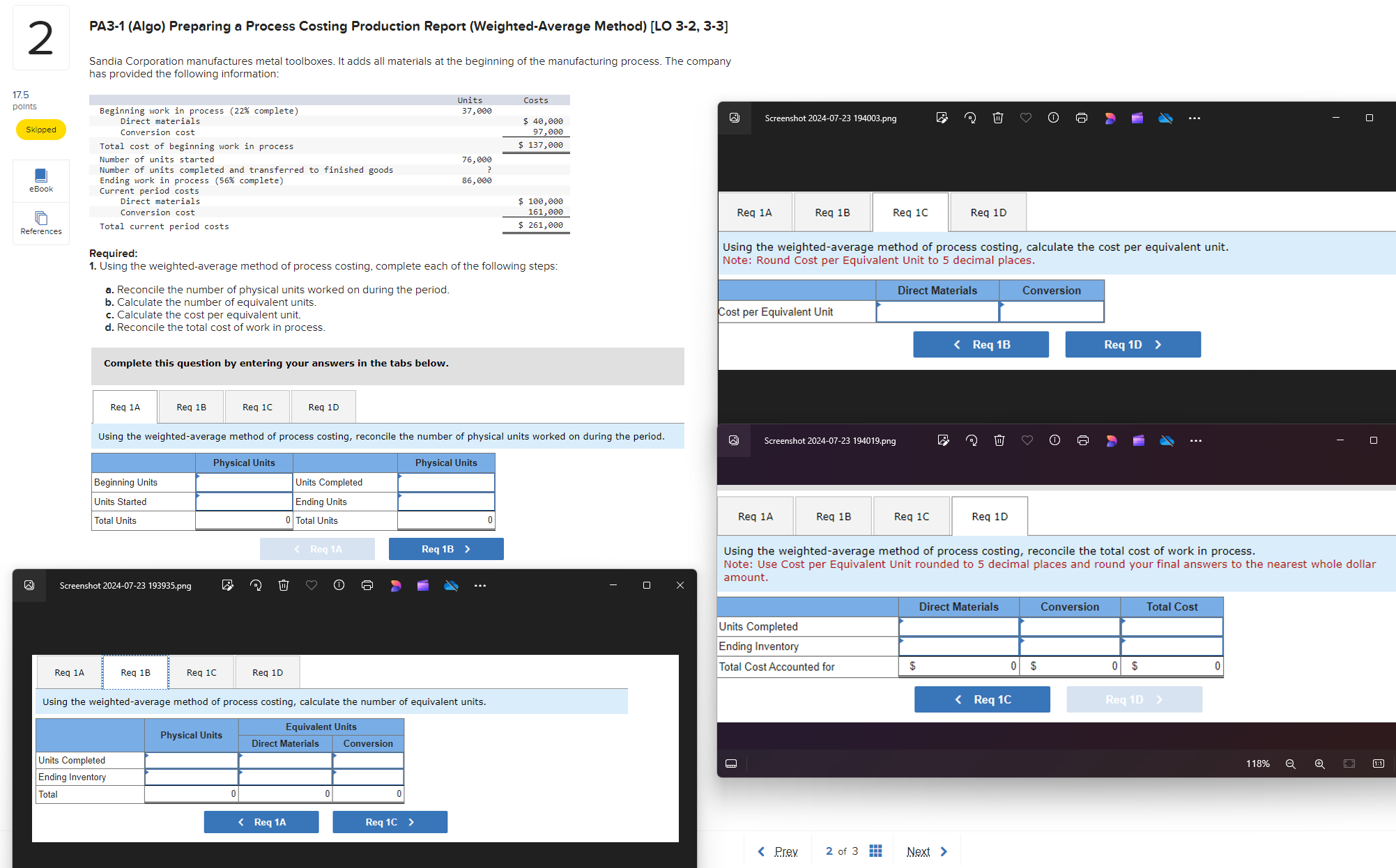Viewport: 1396px width, 868px height.
Task: Select the Req 1A tab
Action: [x=124, y=406]
